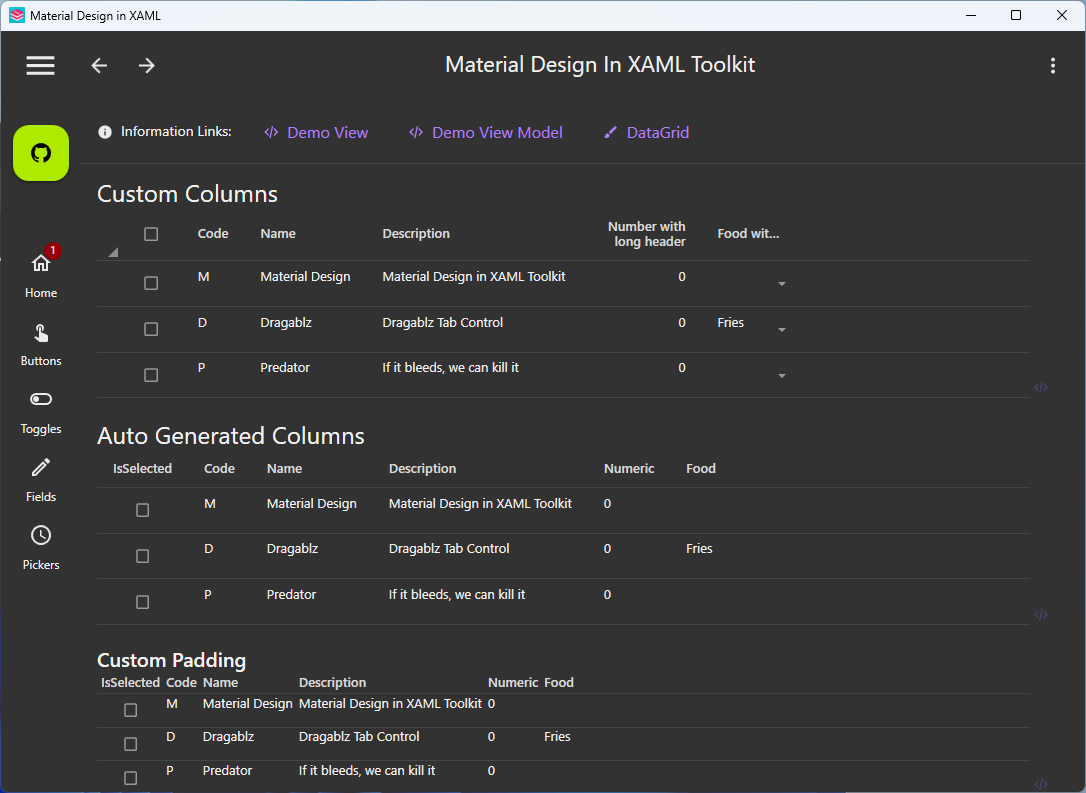
Task: Open the DataGrid documentation link
Action: pos(646,132)
